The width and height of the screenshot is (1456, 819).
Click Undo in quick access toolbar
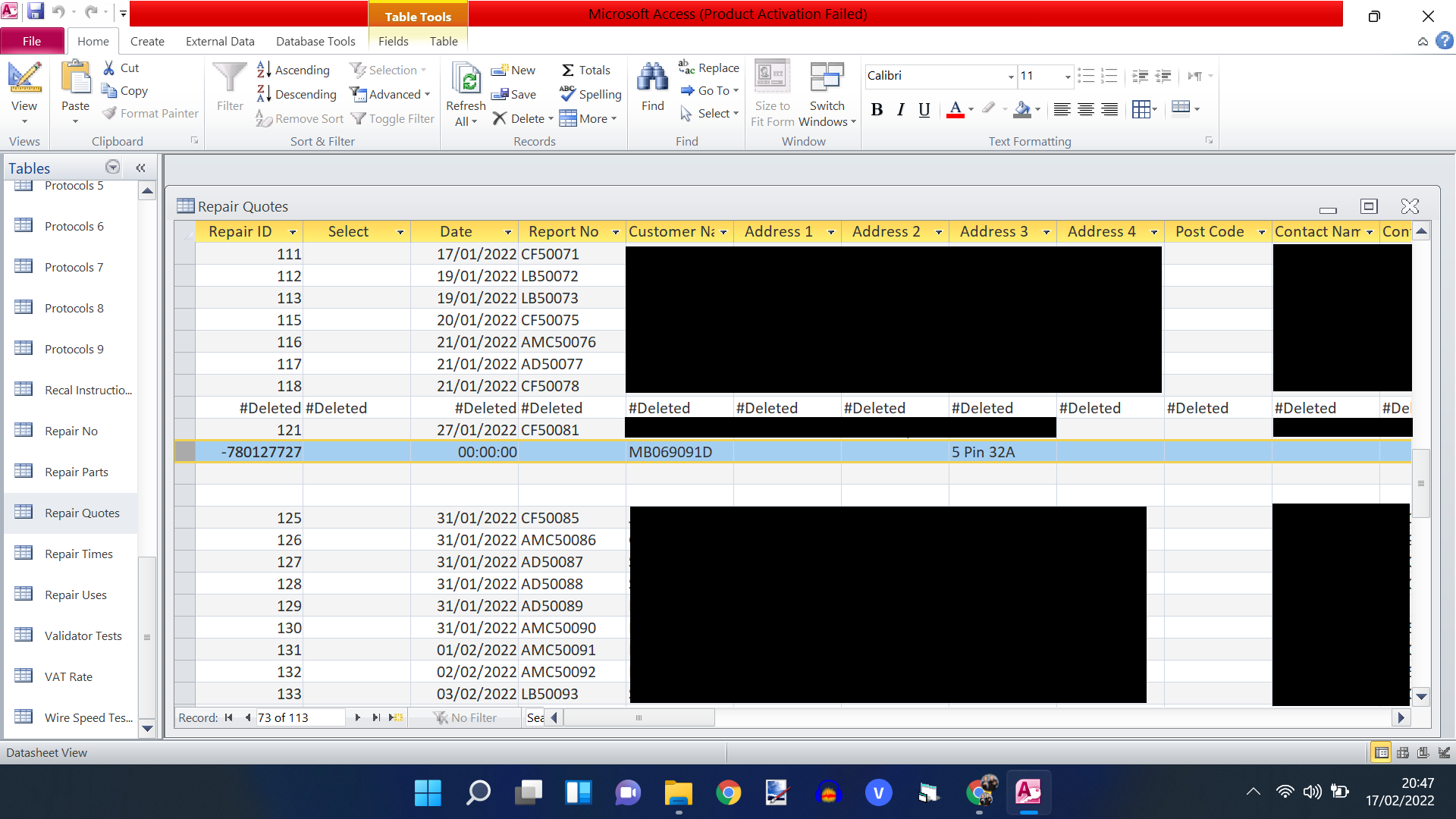point(58,11)
